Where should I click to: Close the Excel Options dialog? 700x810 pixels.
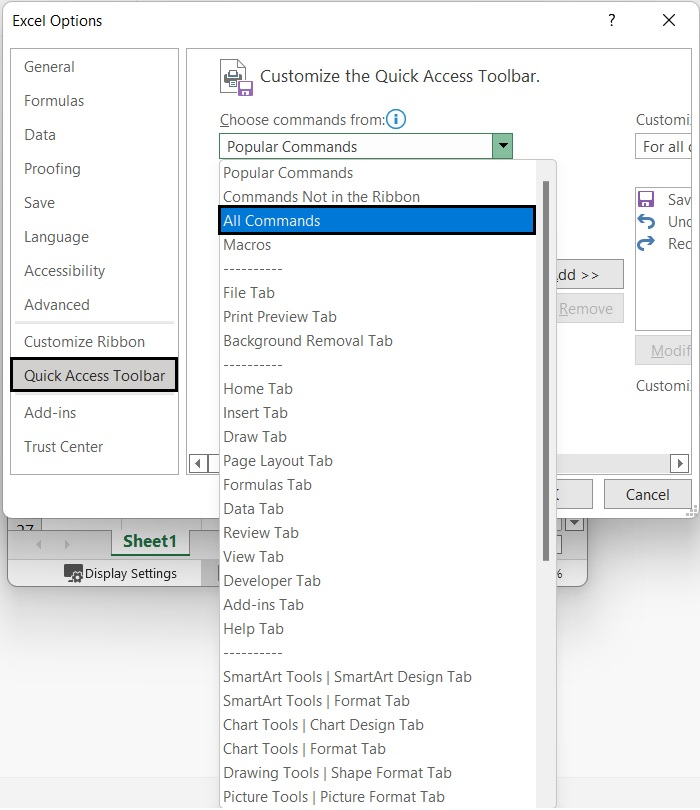669,21
